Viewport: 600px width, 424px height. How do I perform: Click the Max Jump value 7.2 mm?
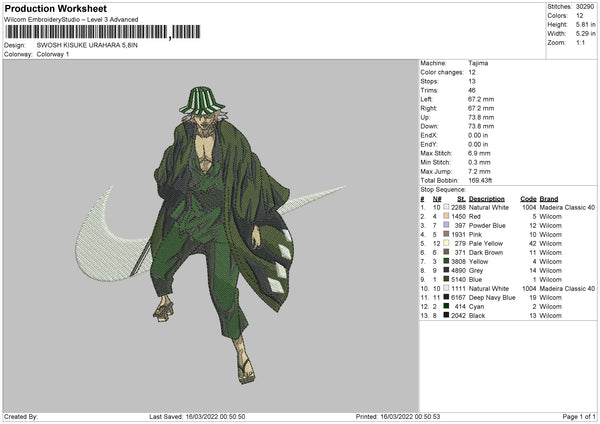coord(479,171)
